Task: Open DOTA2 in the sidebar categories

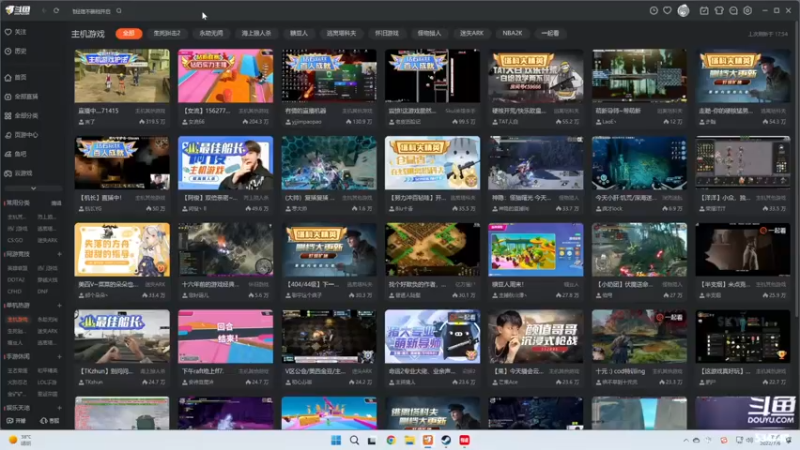Action: click(16, 280)
